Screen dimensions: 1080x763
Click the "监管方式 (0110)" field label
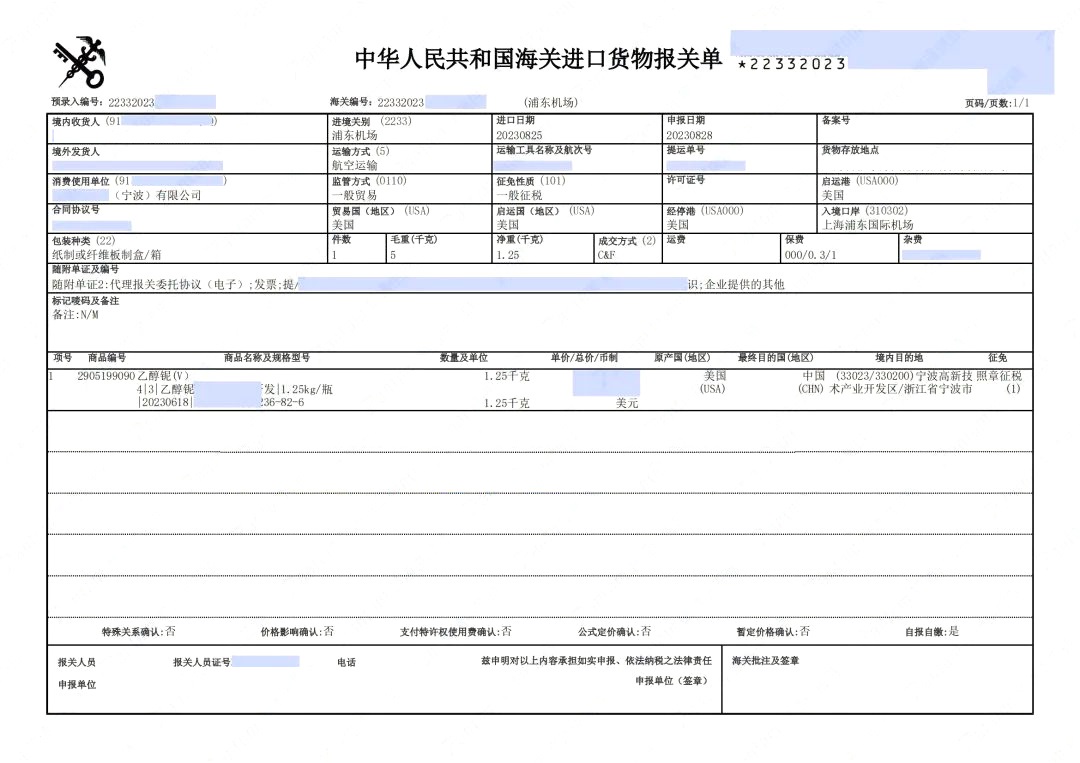pos(369,181)
